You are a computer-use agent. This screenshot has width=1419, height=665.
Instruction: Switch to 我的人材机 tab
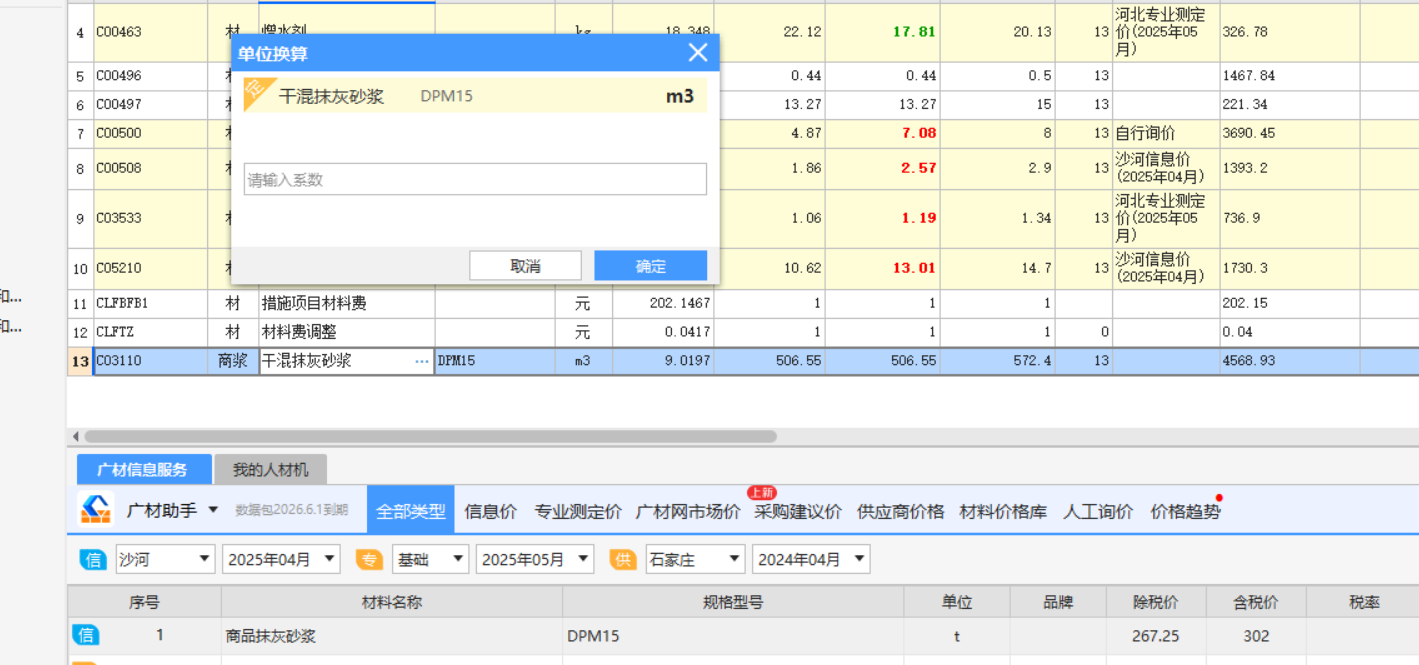[x=271, y=469]
